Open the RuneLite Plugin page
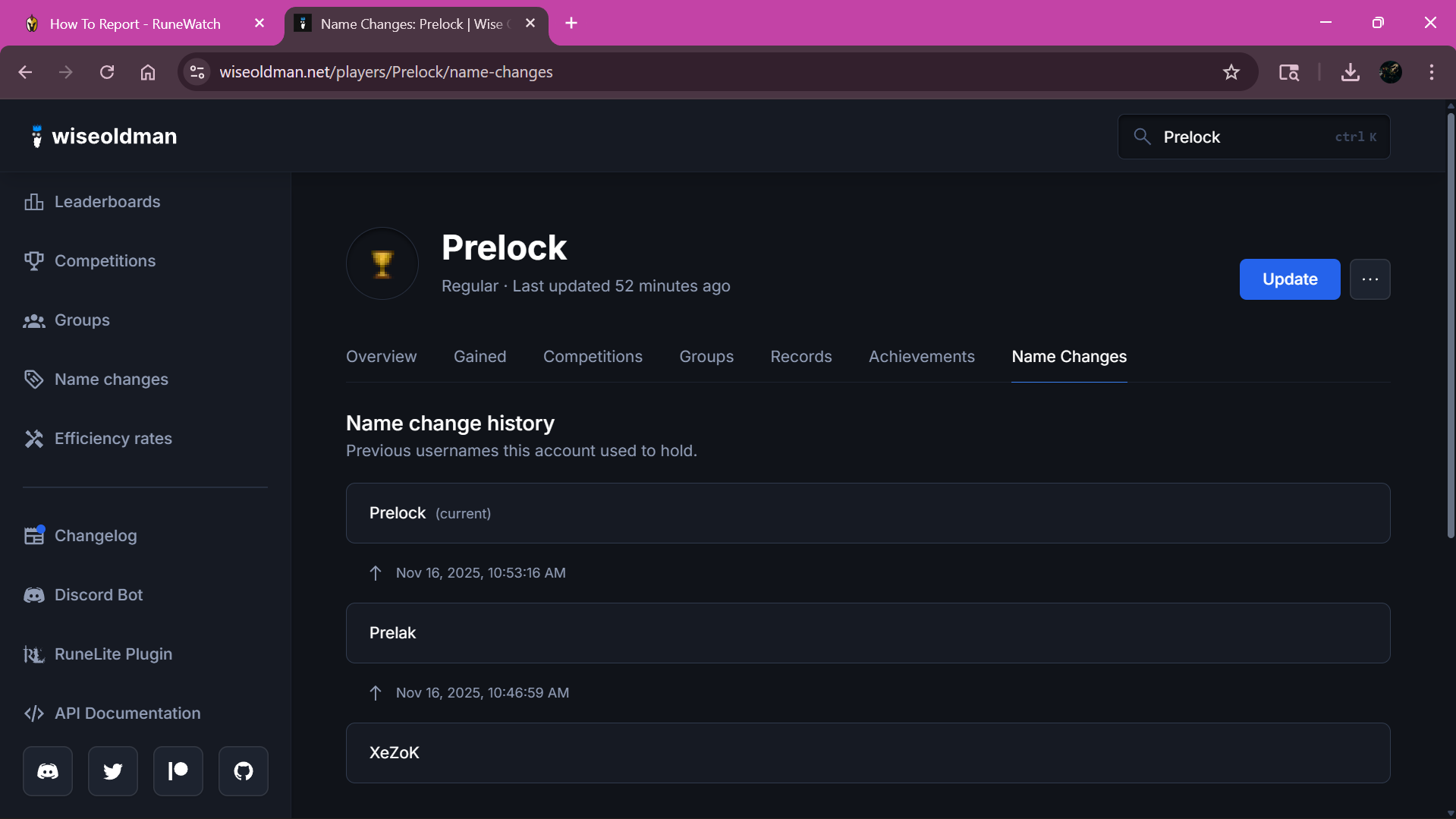 112,654
